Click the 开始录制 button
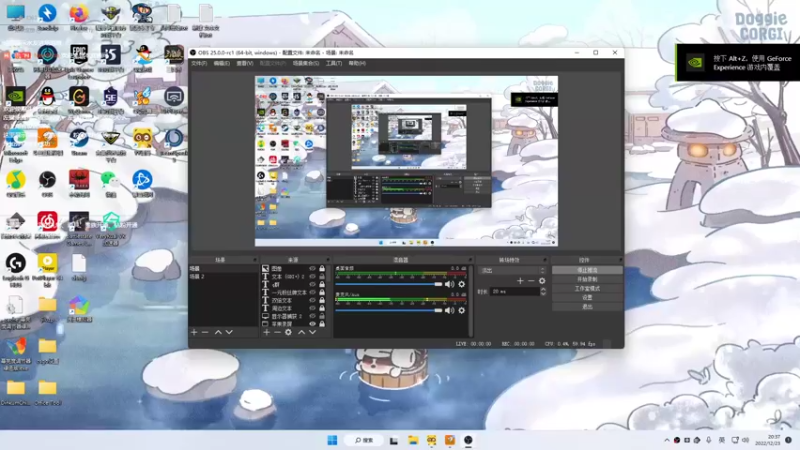 (x=587, y=279)
